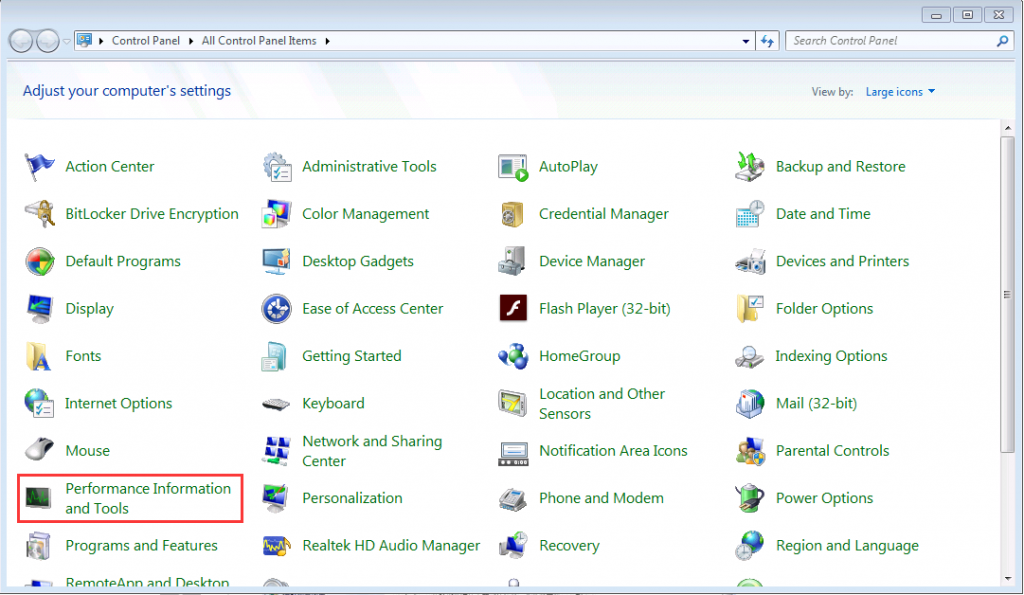Open the Device Manager icon
This screenshot has width=1024, height=595.
(513, 261)
